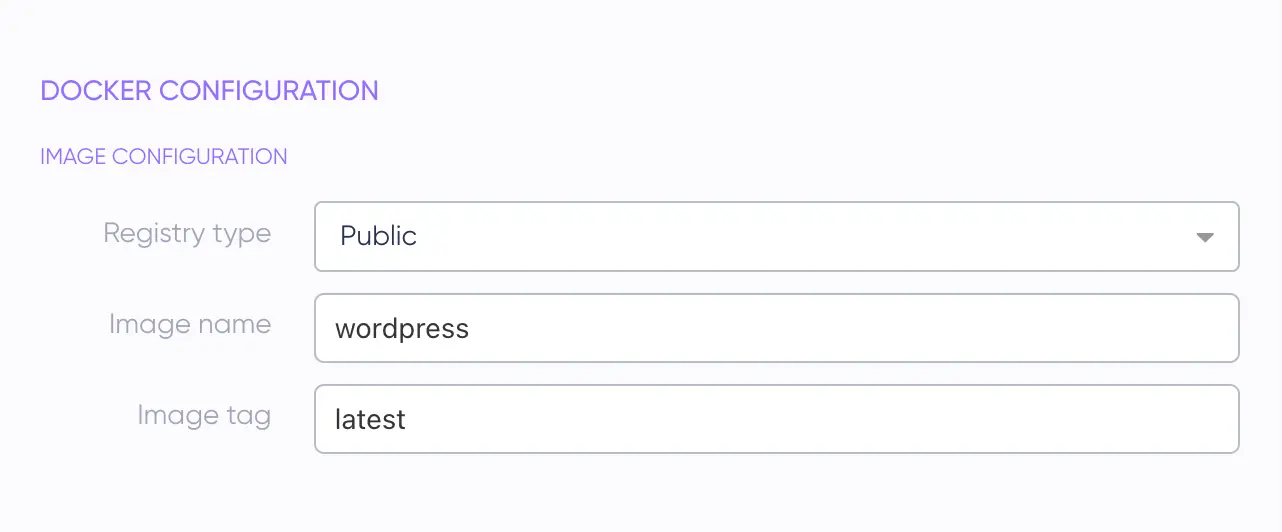Click the 'DOCKER CONFIGURATION' heading
Image resolution: width=1282 pixels, height=532 pixels.
[x=209, y=91]
